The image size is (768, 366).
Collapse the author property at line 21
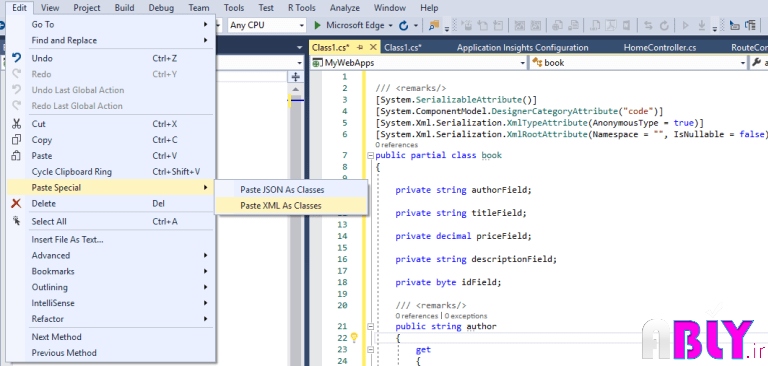click(370, 326)
